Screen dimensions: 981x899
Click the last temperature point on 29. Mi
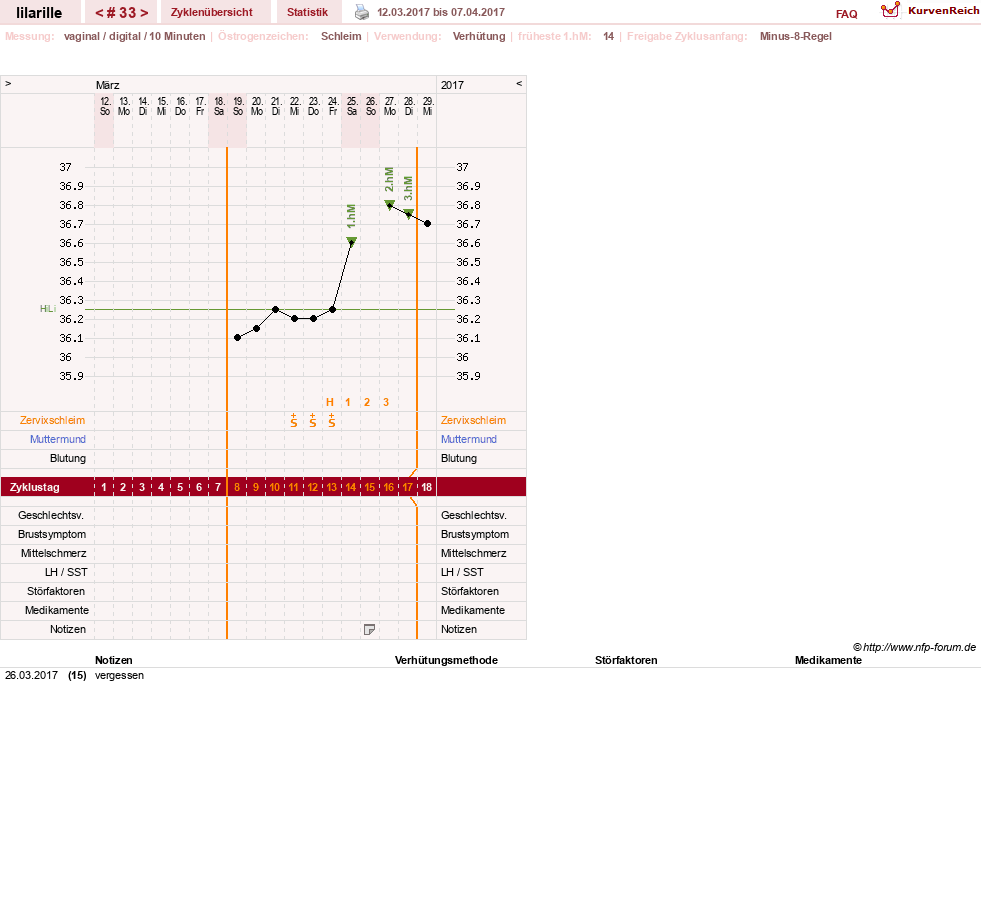tap(428, 223)
